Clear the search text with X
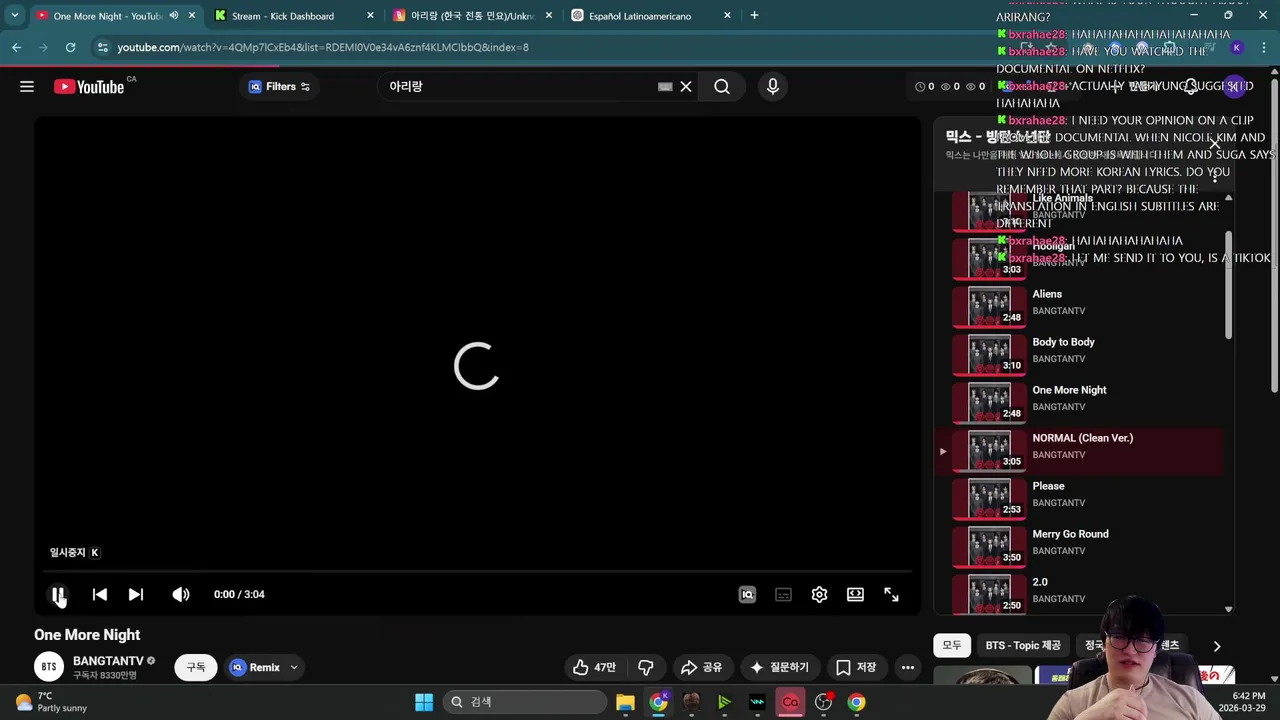The width and height of the screenshot is (1280, 720). (686, 87)
